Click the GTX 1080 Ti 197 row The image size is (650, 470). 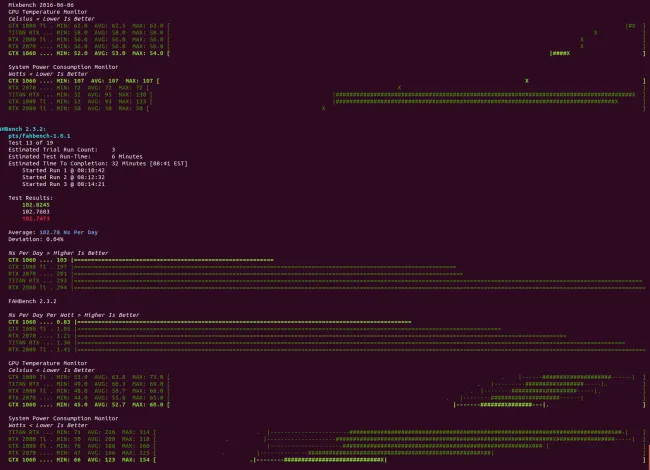232,267
